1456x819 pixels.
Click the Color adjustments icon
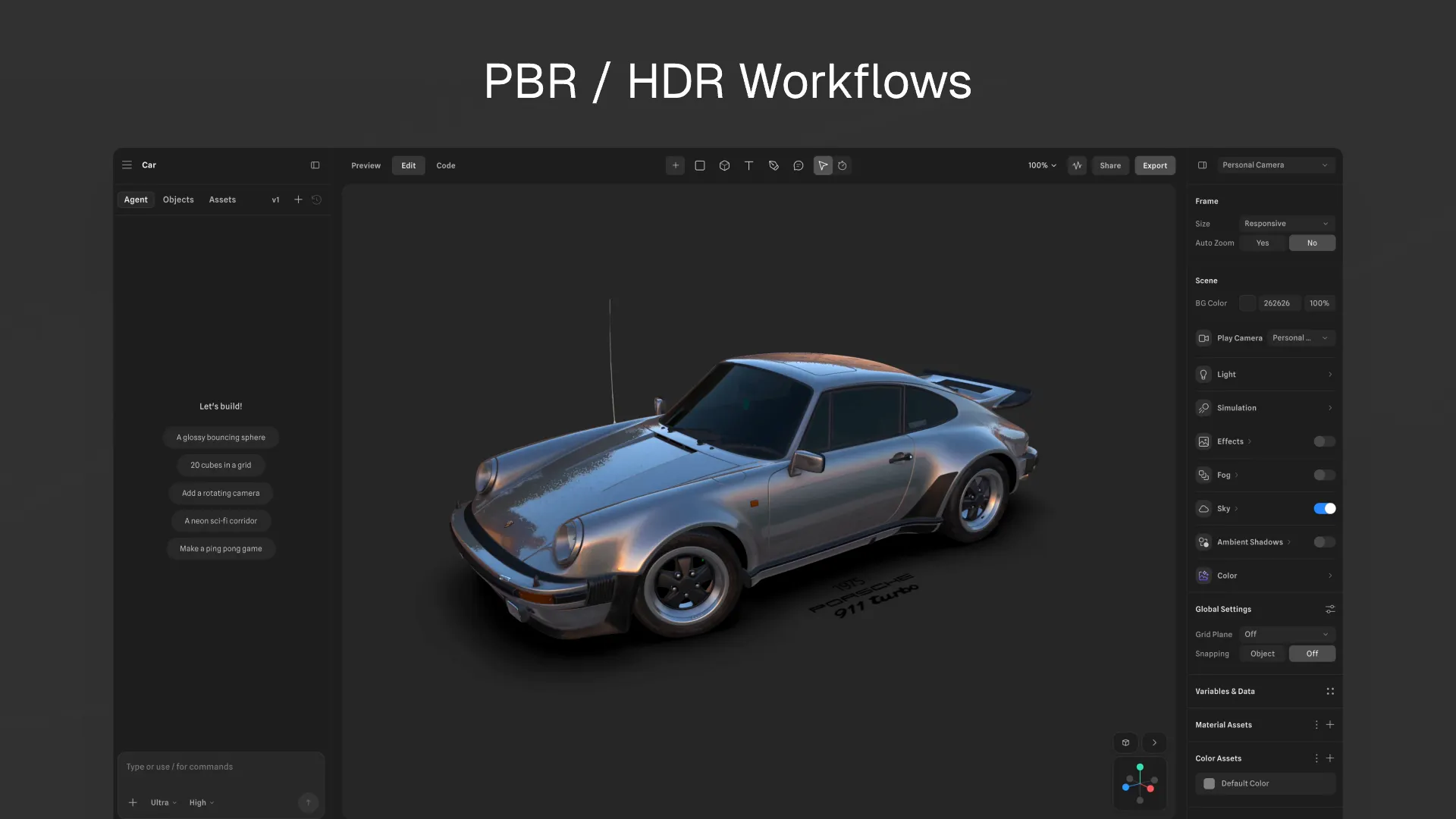[x=1203, y=576]
